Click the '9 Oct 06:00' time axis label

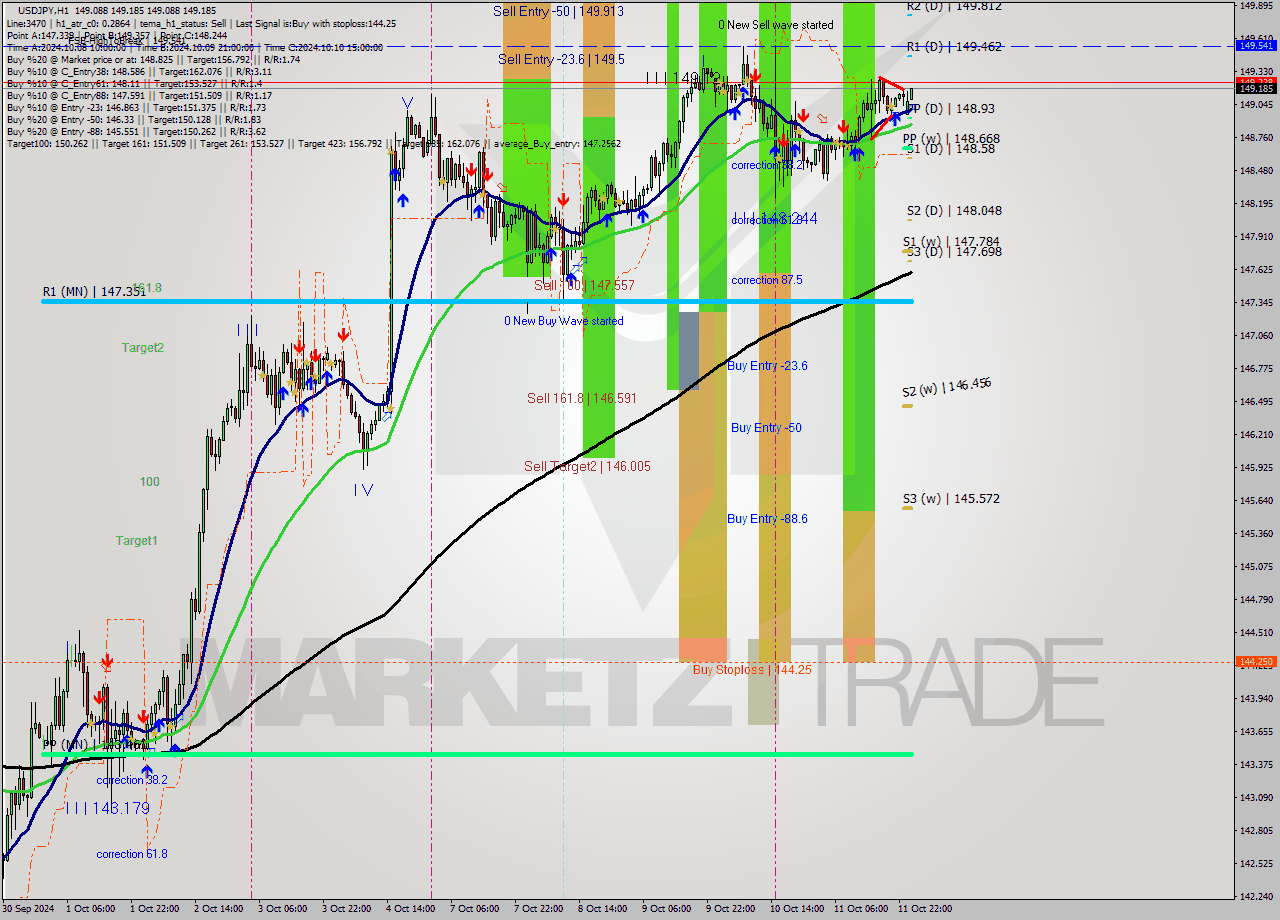666,909
